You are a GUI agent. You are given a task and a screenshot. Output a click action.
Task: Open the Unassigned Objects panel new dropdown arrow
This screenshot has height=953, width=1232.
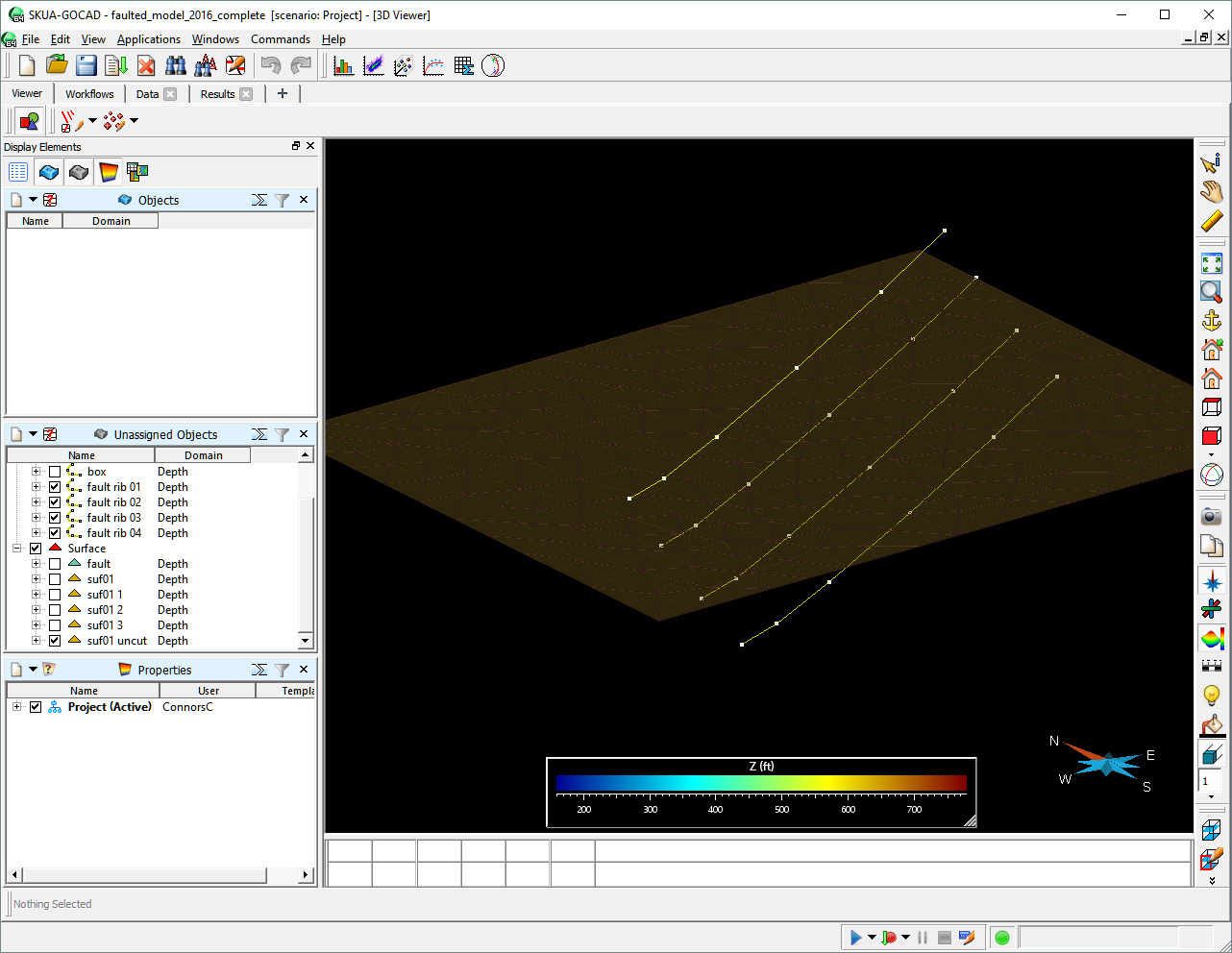tap(33, 434)
